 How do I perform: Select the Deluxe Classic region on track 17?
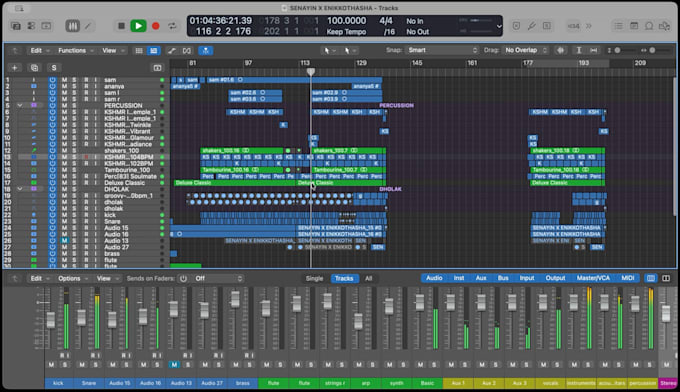coord(235,183)
